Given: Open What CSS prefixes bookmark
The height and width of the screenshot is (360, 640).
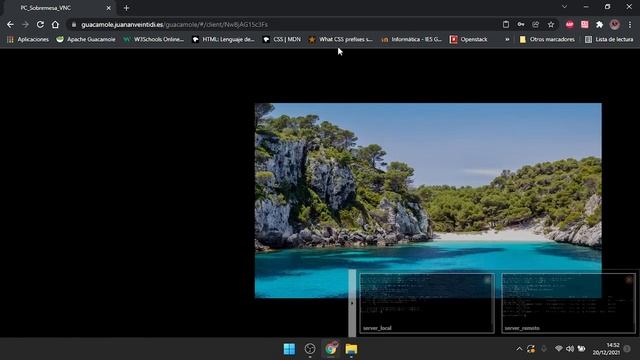Looking at the screenshot, I should [x=340, y=39].
